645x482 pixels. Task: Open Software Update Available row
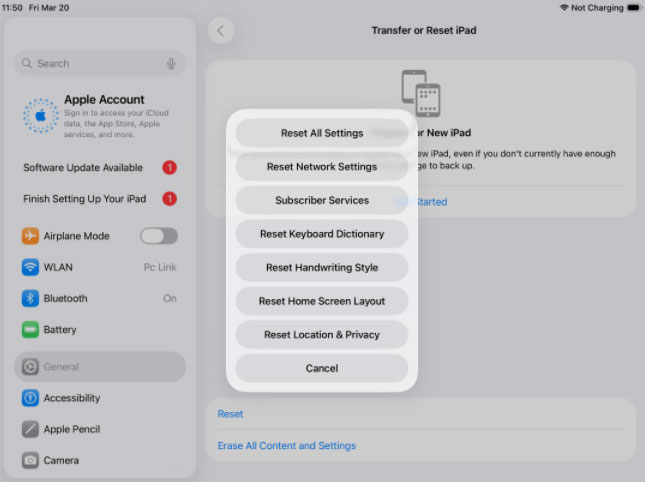100,167
